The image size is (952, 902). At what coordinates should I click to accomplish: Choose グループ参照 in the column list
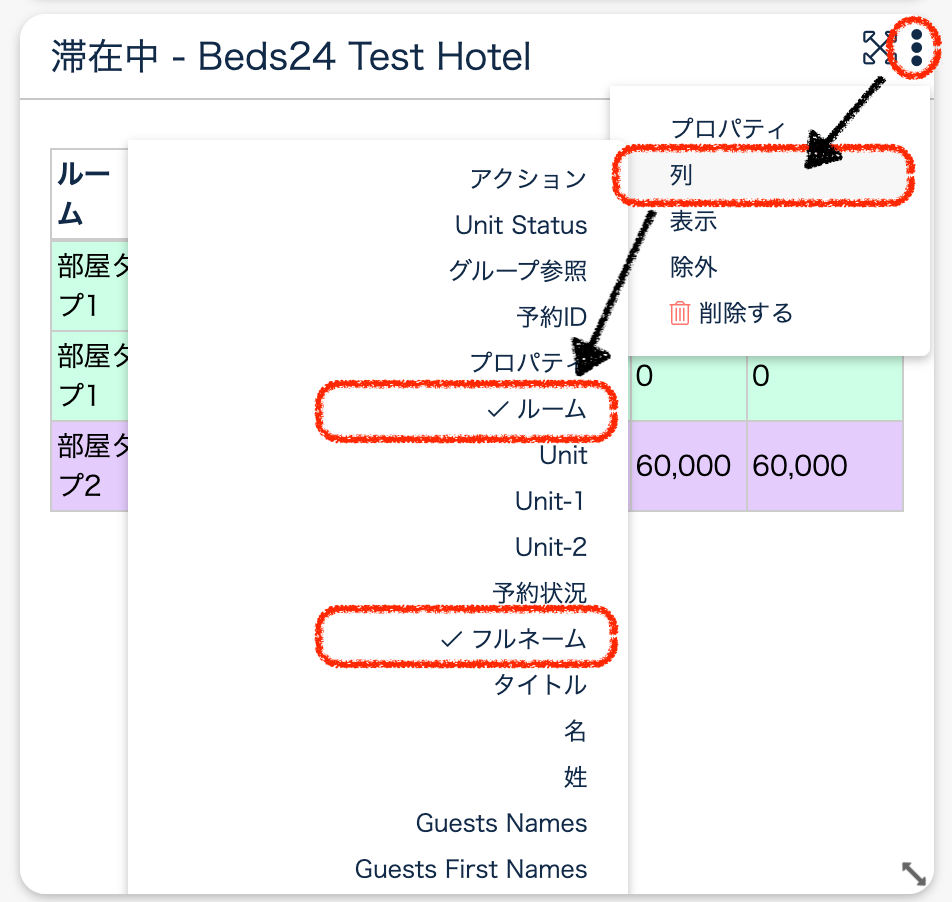(517, 271)
